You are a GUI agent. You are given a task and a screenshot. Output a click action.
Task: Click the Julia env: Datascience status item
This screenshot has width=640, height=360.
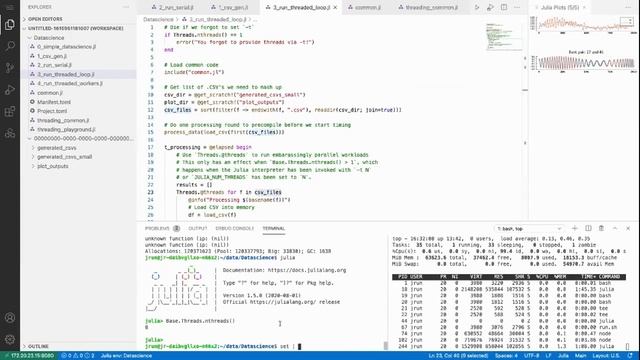pyautogui.click(x=126, y=356)
